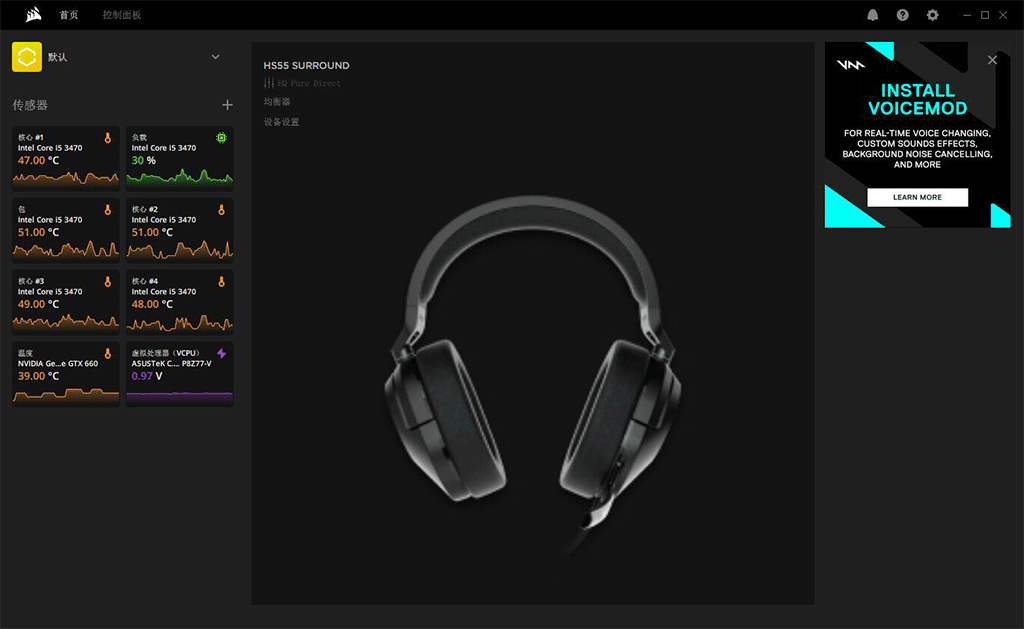1024x629 pixels.
Task: Click the Corsair sails logo
Action: pos(33,14)
